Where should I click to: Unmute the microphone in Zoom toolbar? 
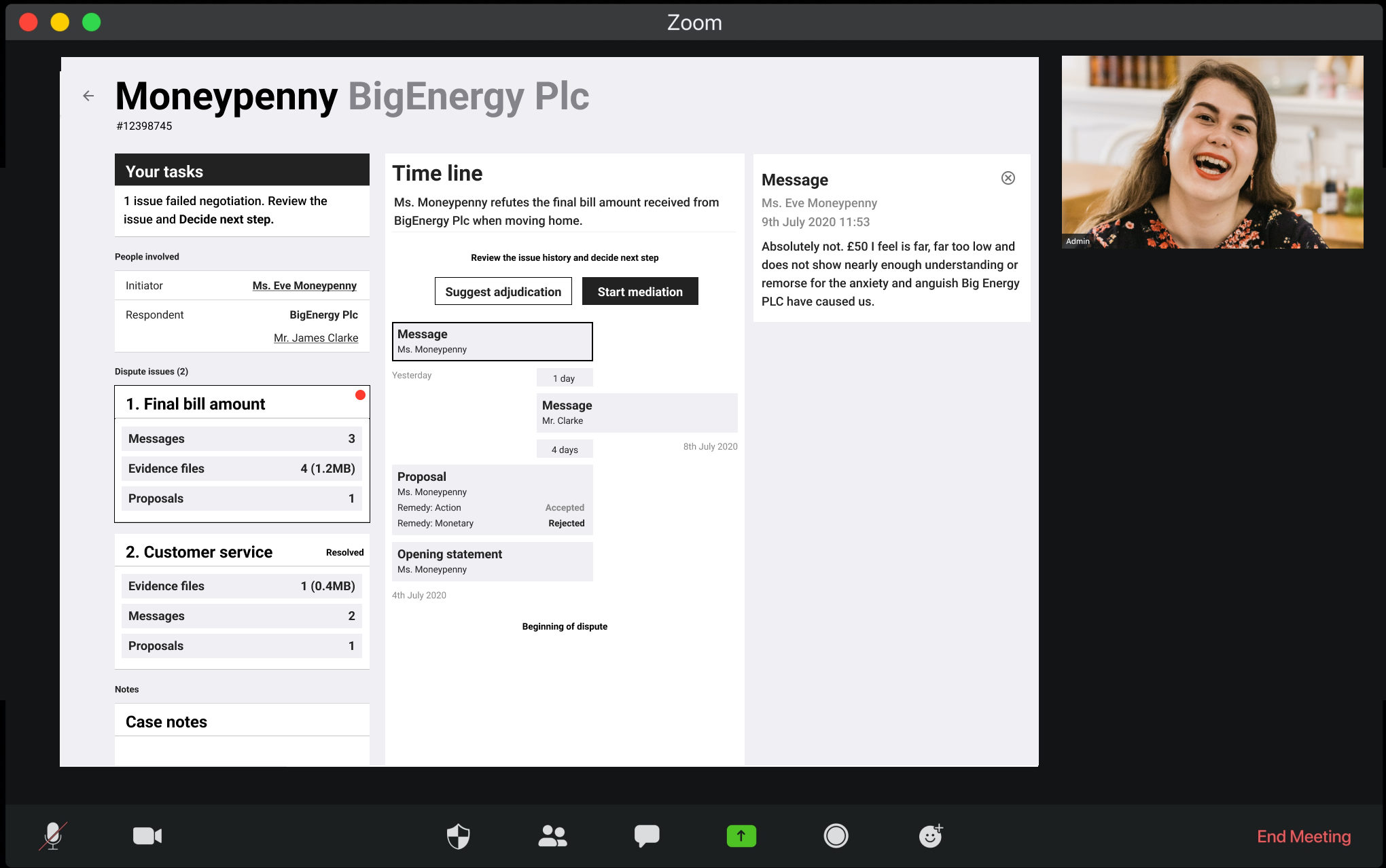point(53,836)
